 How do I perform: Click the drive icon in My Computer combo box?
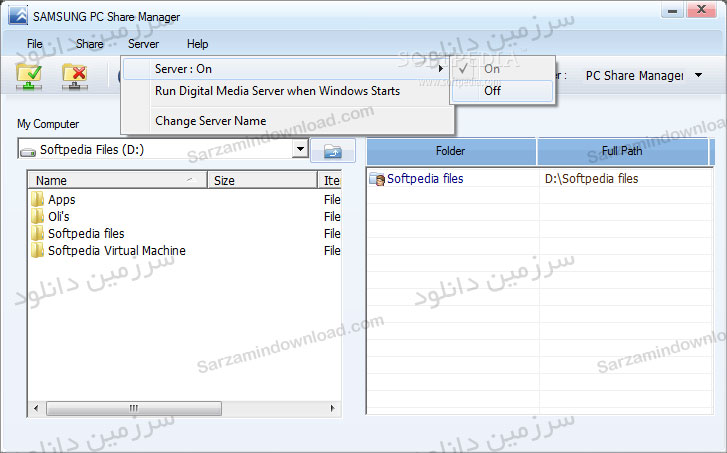[x=28, y=151]
